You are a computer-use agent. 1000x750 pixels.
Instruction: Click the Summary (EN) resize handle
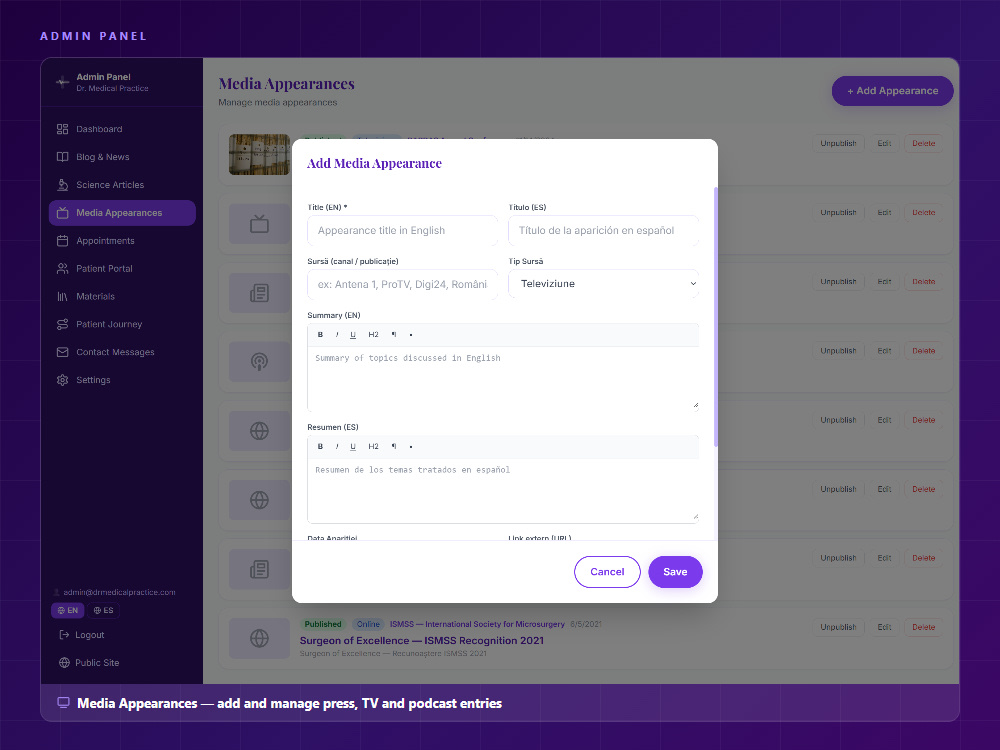(695, 405)
